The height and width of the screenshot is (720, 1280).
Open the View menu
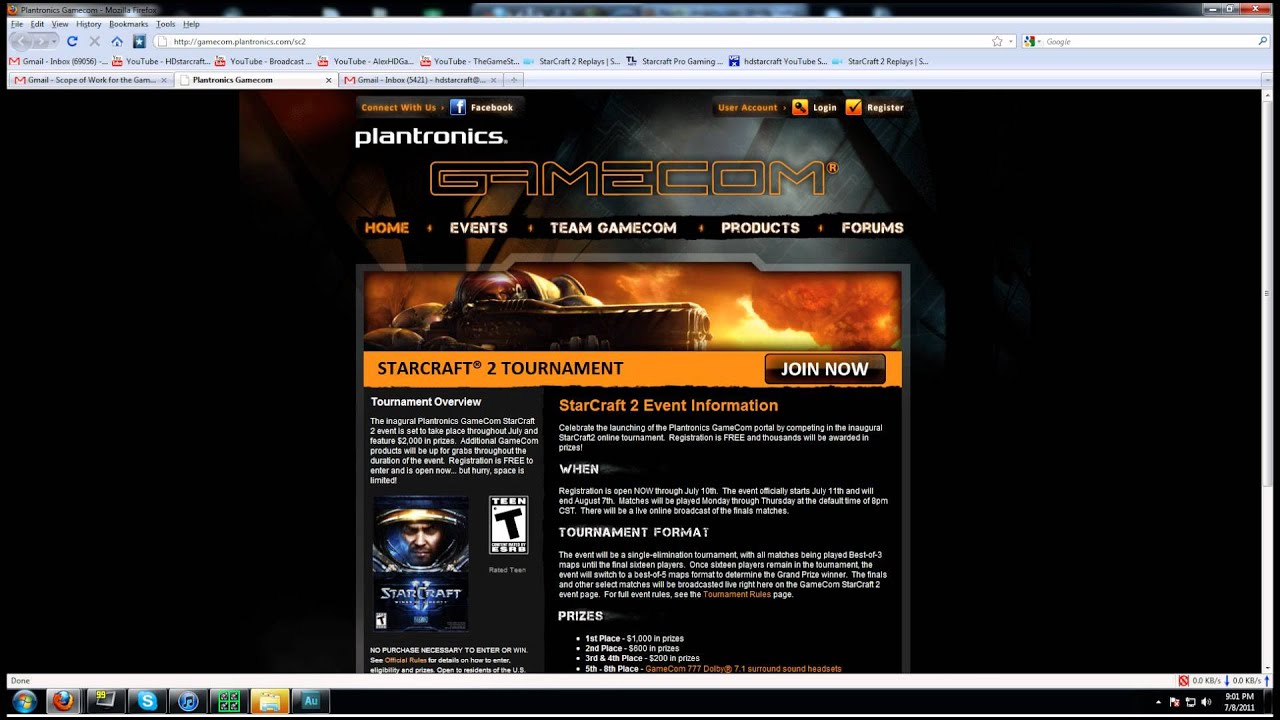pos(60,24)
